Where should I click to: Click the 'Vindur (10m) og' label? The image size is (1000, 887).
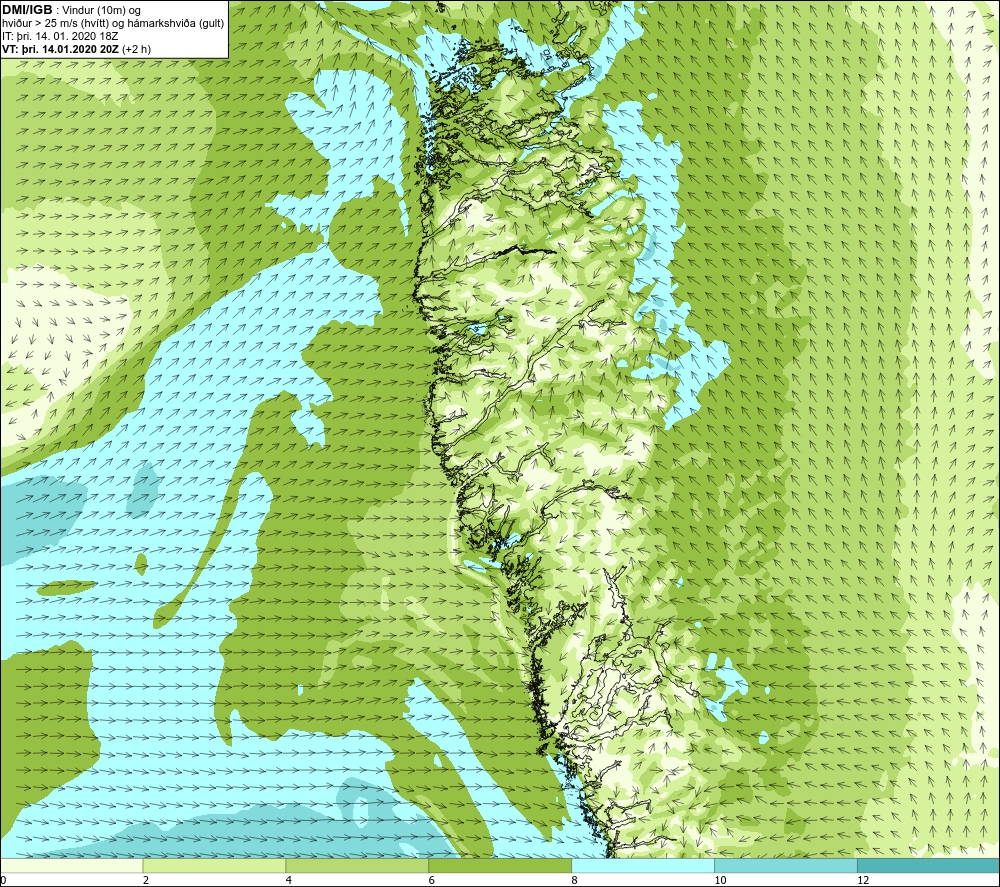pos(102,10)
